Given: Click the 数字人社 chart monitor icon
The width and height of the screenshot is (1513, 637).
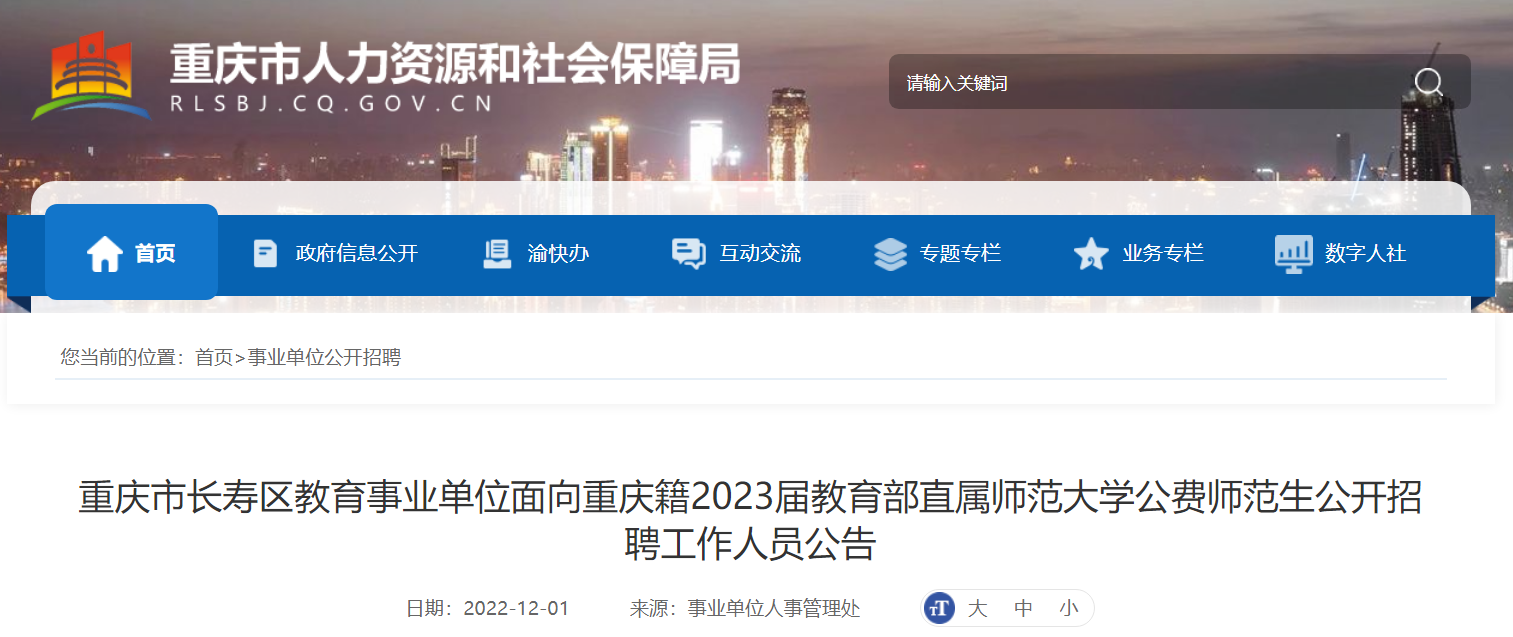Looking at the screenshot, I should (1293, 254).
